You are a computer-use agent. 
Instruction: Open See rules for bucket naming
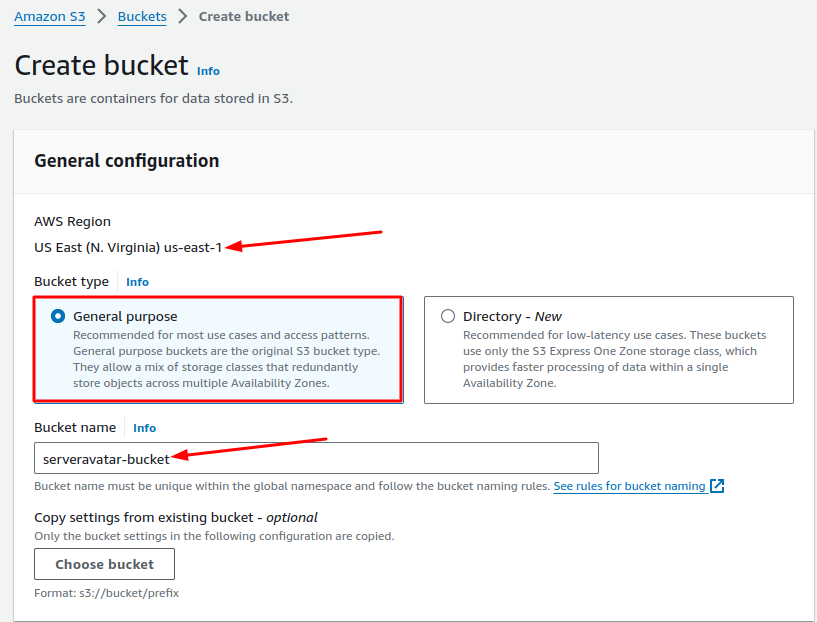[630, 486]
